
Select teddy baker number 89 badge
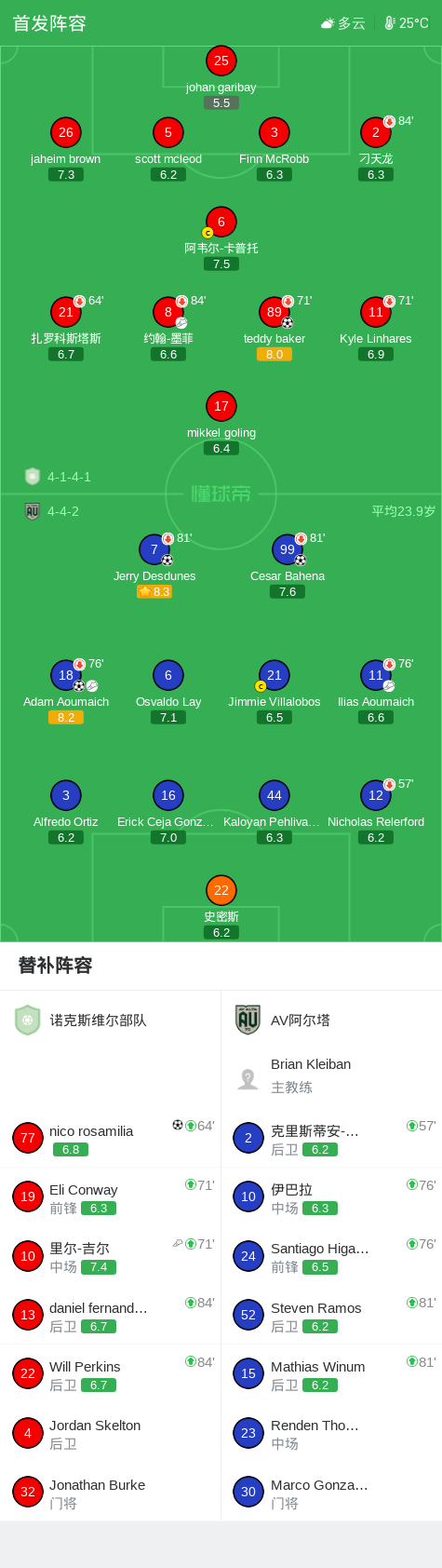(275, 312)
